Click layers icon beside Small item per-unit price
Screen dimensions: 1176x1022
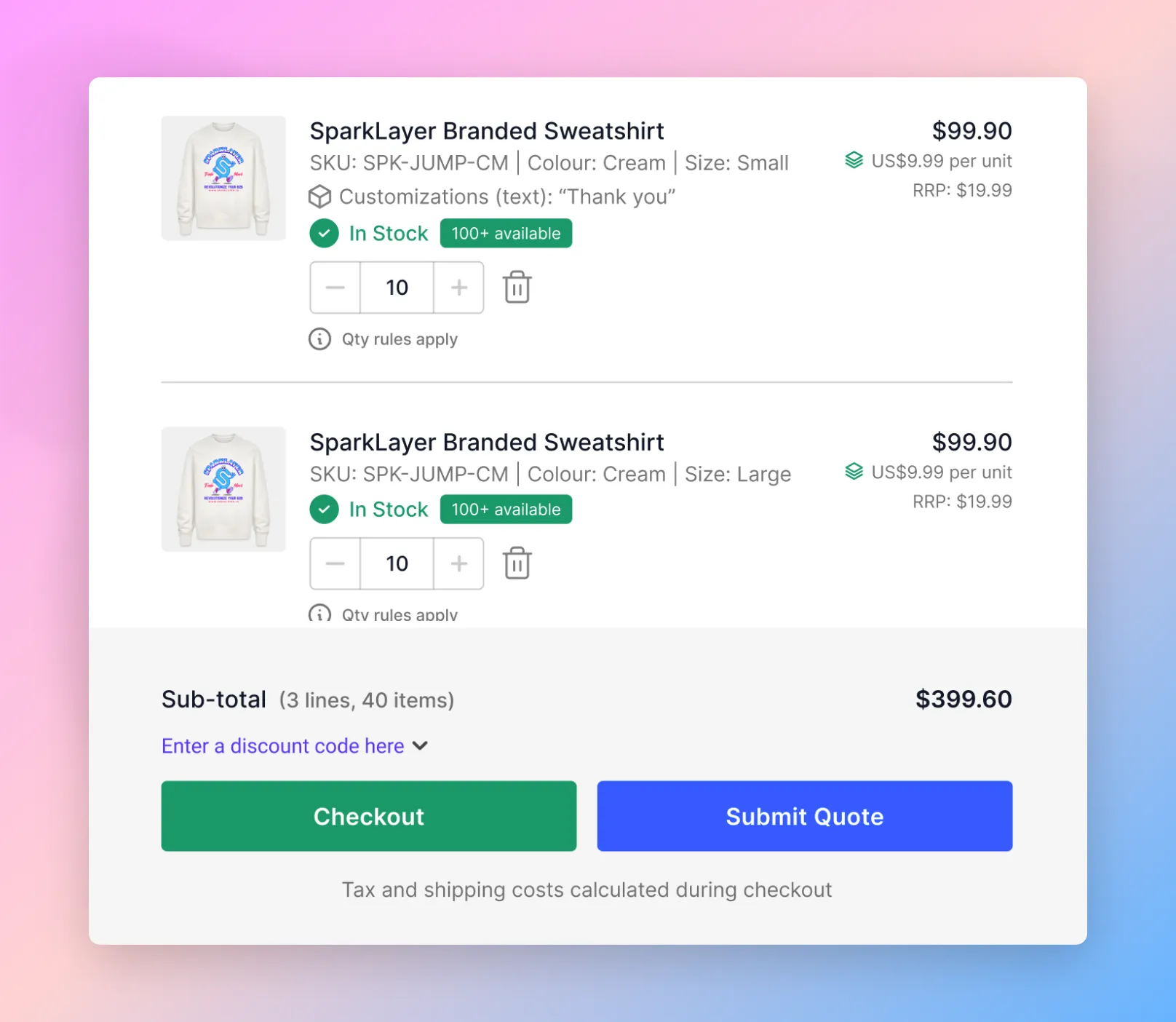coord(854,160)
